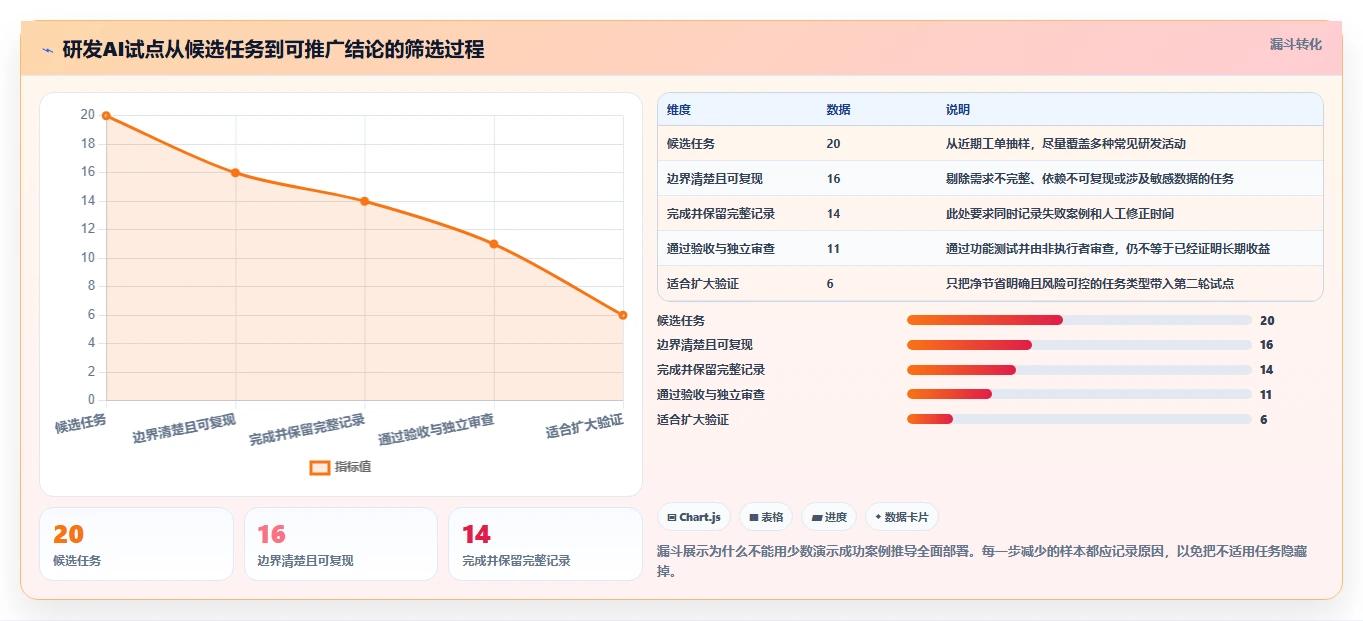Click the x-axis label 通过验收与独立审查

click(x=436, y=429)
